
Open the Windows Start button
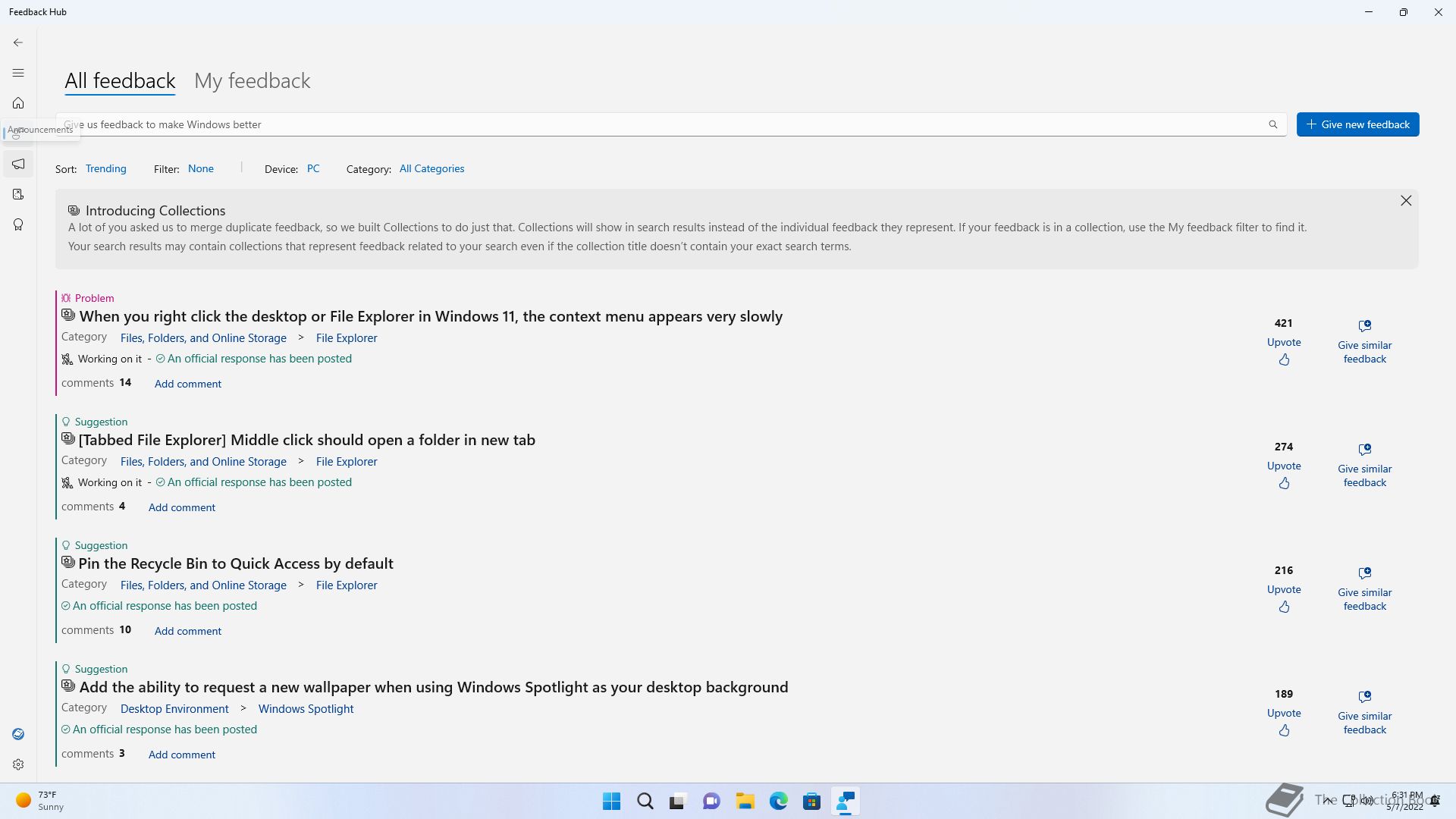[611, 802]
